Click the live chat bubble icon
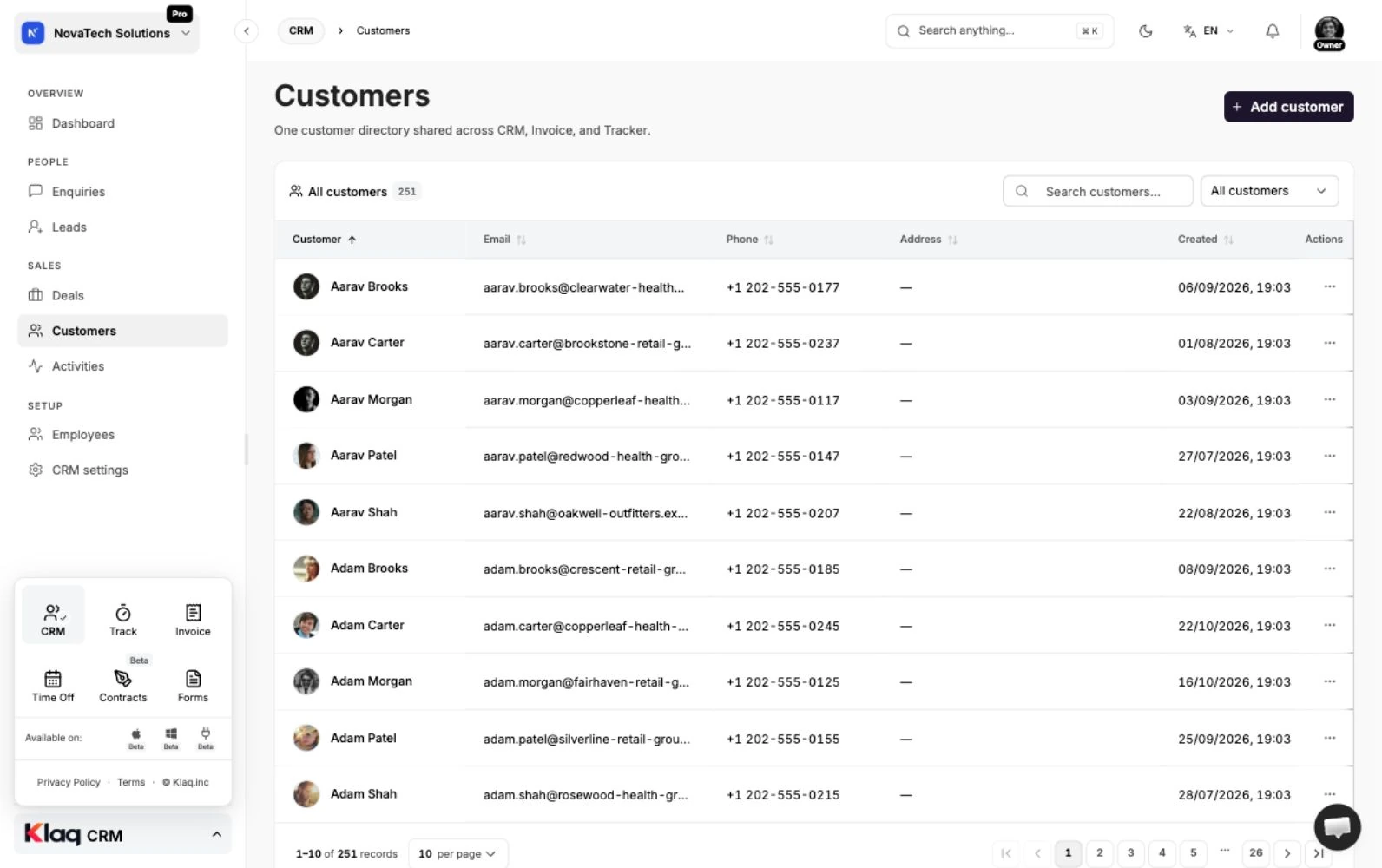The width and height of the screenshot is (1382, 868). point(1337,826)
